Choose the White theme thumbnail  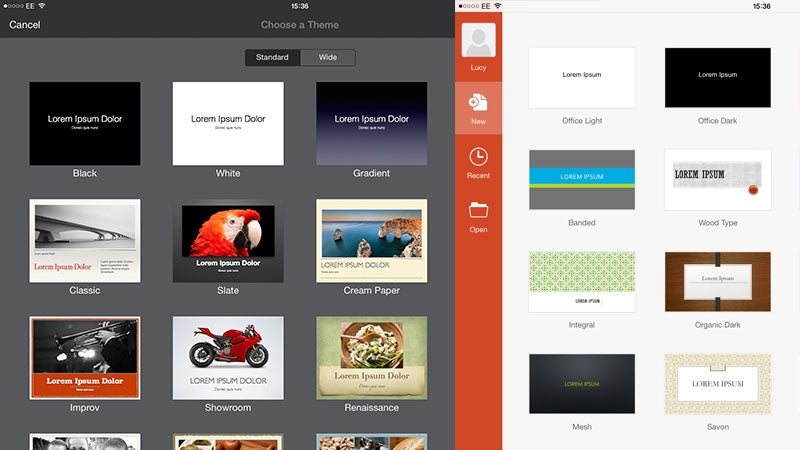point(228,123)
